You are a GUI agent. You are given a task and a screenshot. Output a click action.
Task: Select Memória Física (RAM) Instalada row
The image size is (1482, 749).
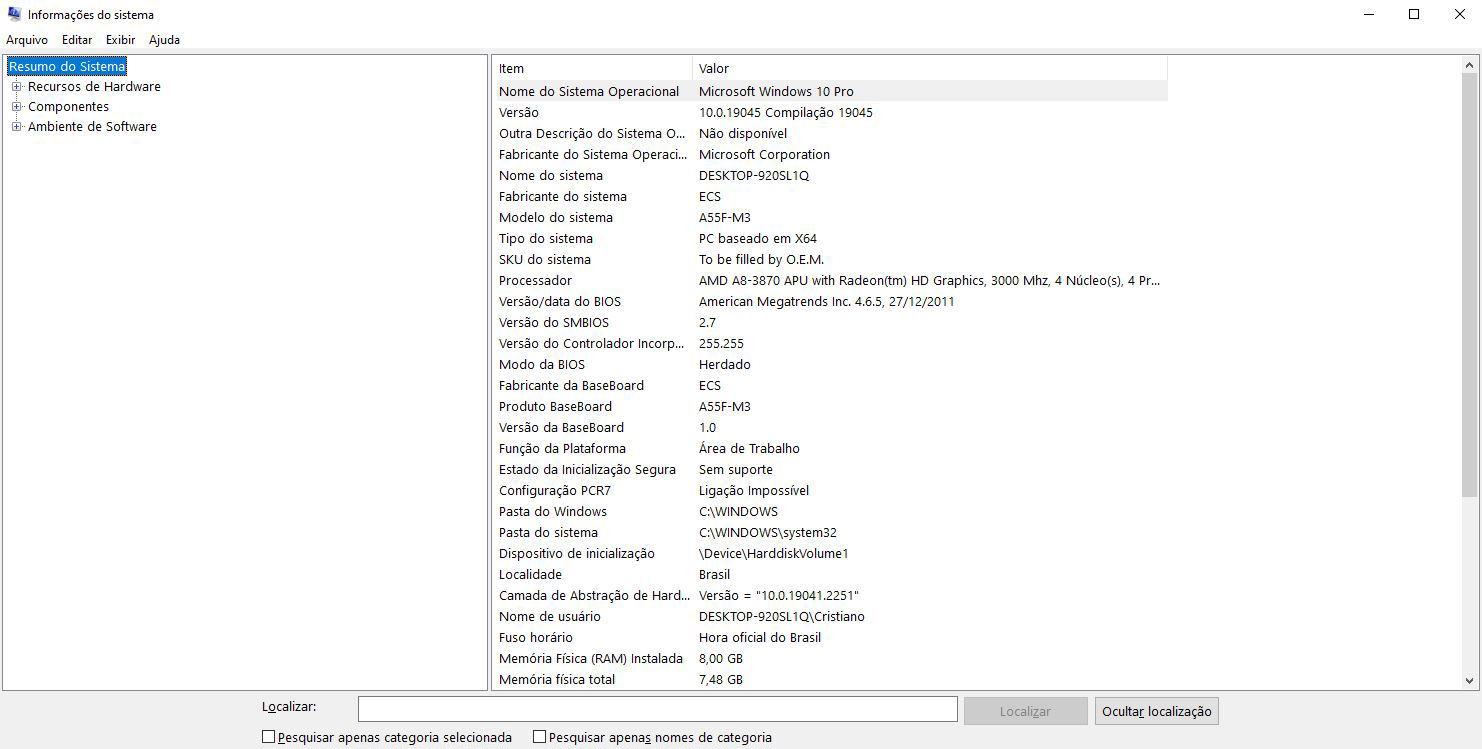[830, 658]
